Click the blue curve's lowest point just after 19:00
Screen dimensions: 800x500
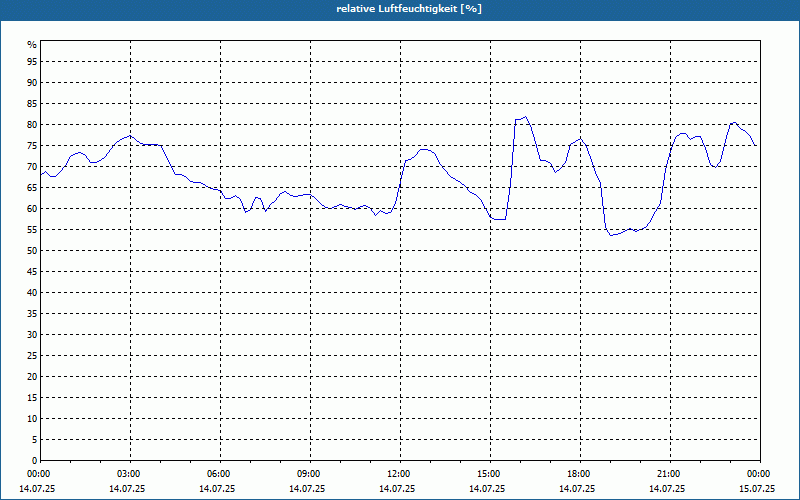pyautogui.click(x=611, y=235)
